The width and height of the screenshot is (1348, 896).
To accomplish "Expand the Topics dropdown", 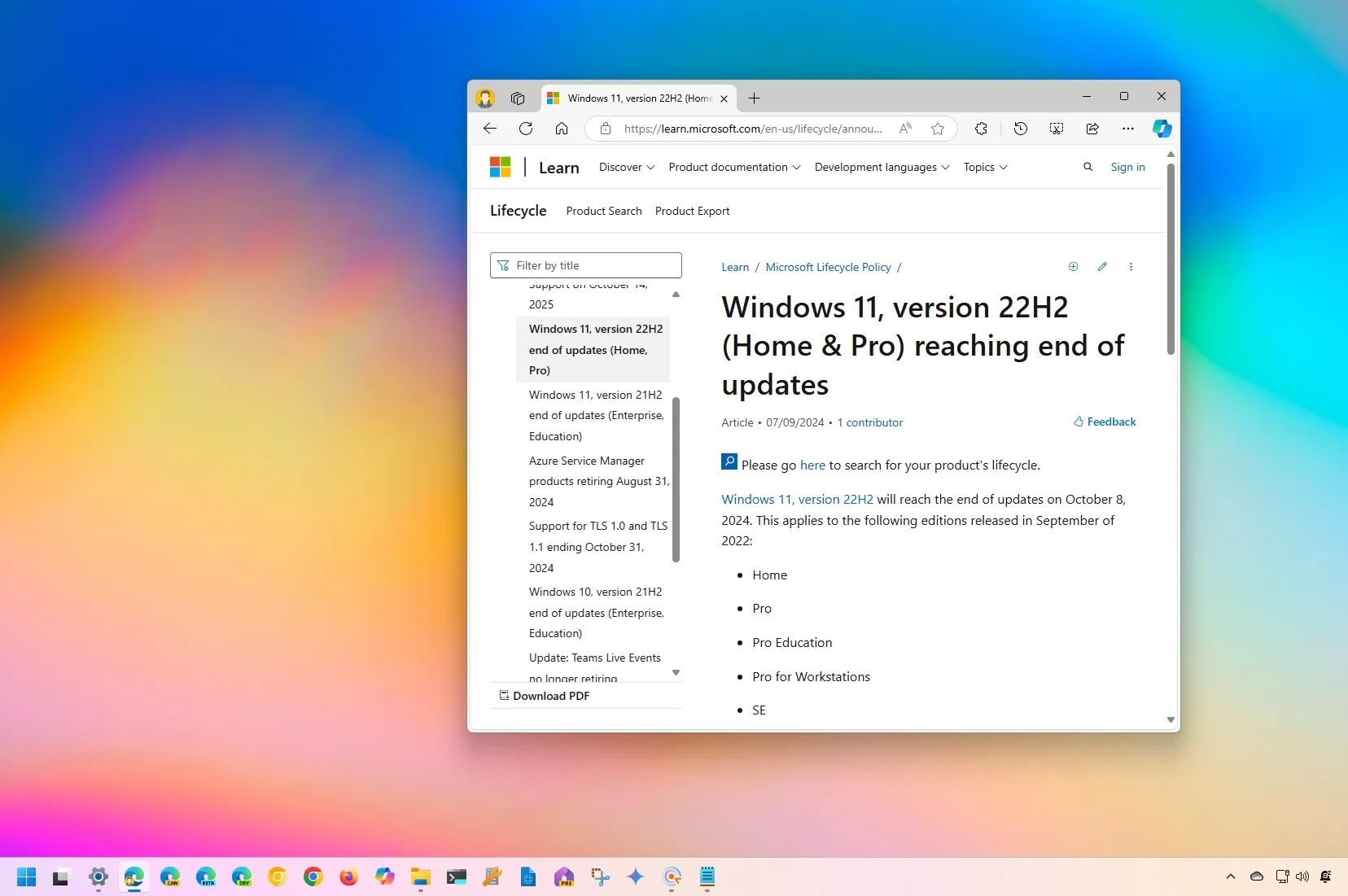I will (985, 167).
